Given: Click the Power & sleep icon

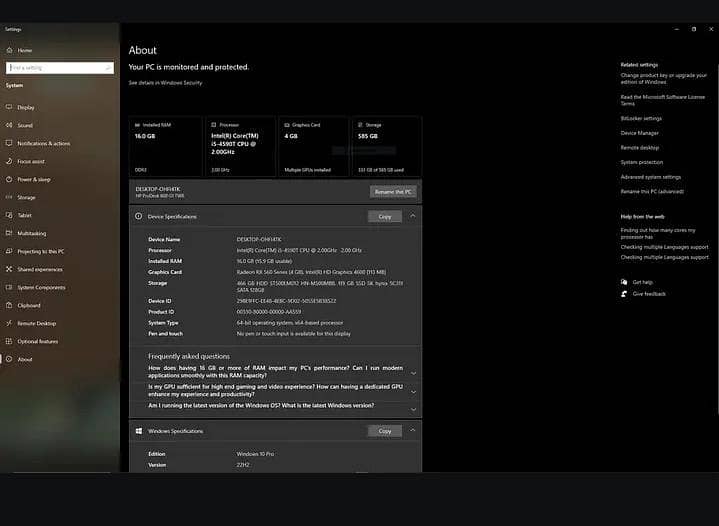Looking at the screenshot, I should click(x=9, y=179).
